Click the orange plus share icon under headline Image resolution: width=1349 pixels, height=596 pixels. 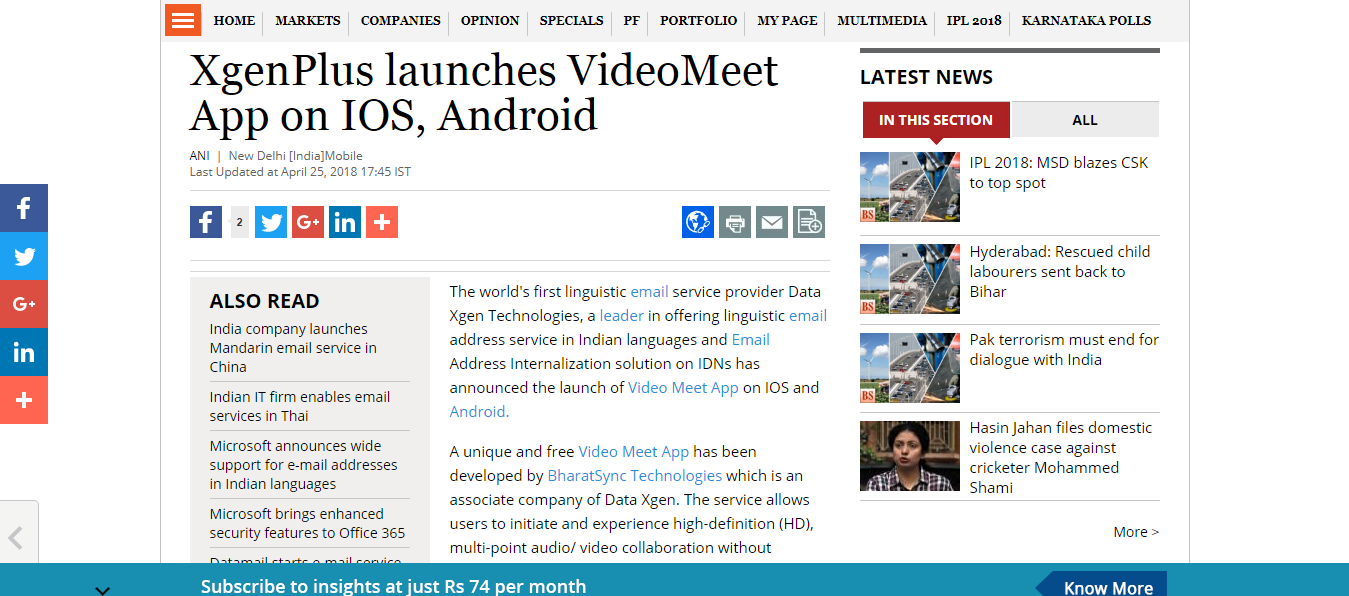382,222
